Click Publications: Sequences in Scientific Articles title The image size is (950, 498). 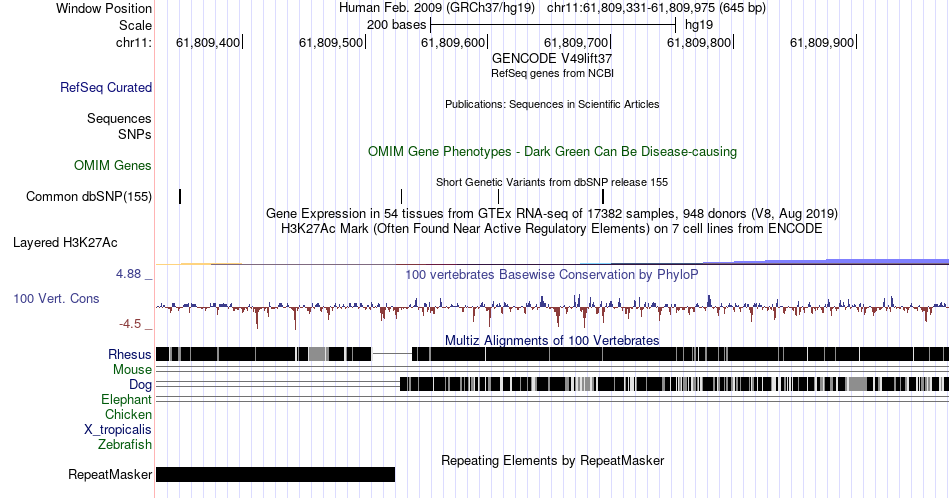[552, 104]
